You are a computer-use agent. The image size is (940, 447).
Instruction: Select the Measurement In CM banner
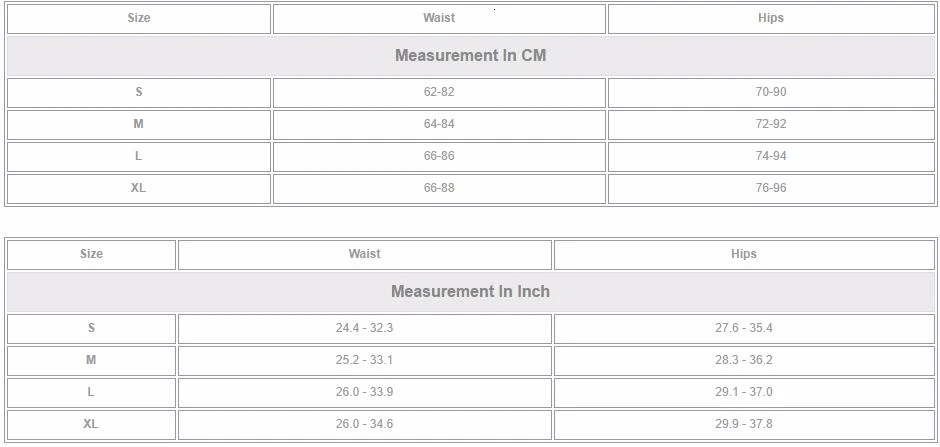(x=471, y=56)
